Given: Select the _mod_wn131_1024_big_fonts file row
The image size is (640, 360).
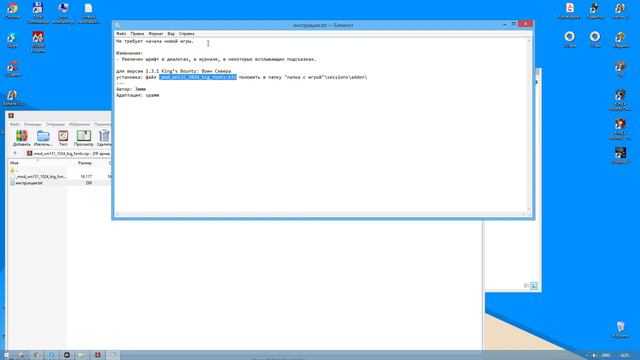Looking at the screenshot, I should 59,176.
